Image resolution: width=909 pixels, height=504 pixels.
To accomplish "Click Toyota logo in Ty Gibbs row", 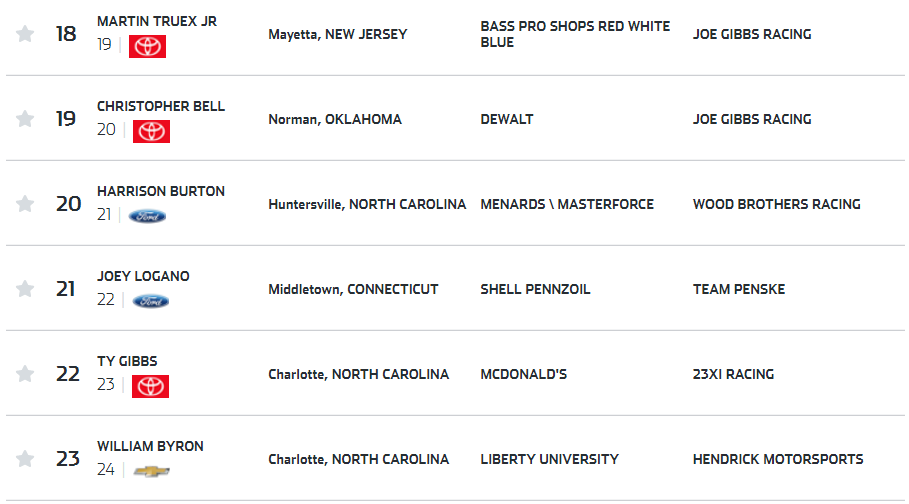I will coord(150,386).
